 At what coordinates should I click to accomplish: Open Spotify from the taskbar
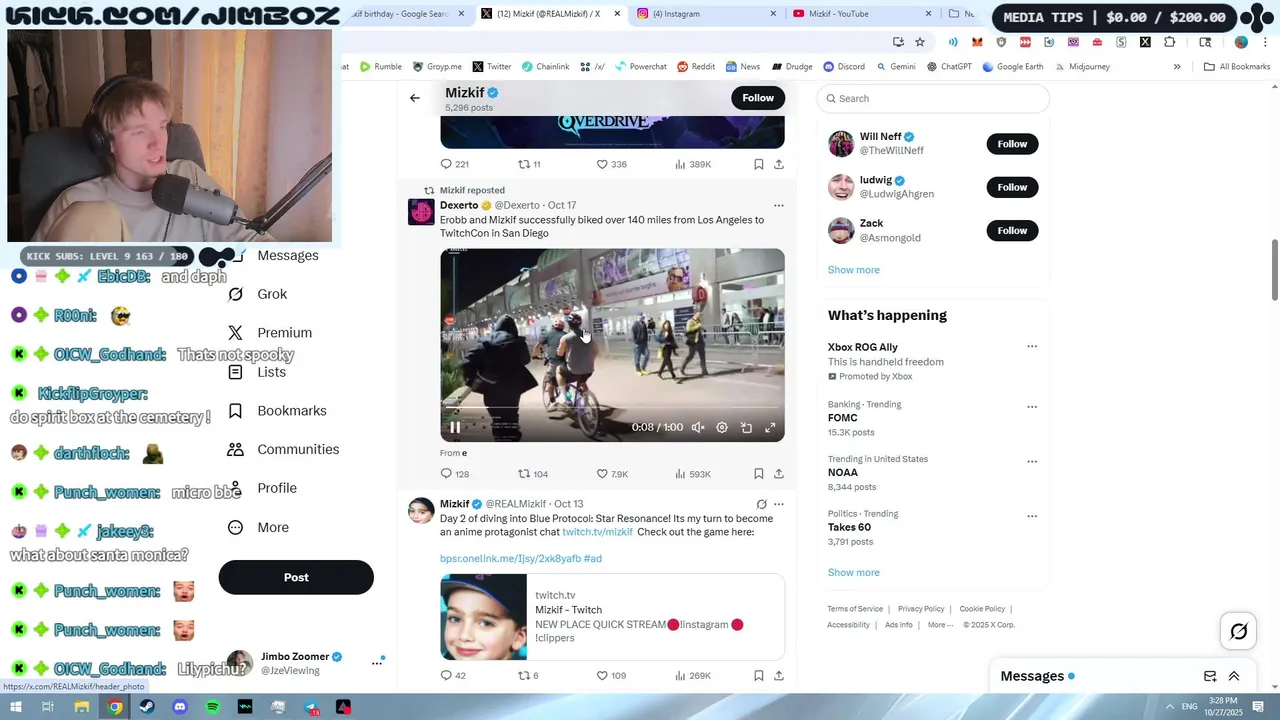(213, 707)
